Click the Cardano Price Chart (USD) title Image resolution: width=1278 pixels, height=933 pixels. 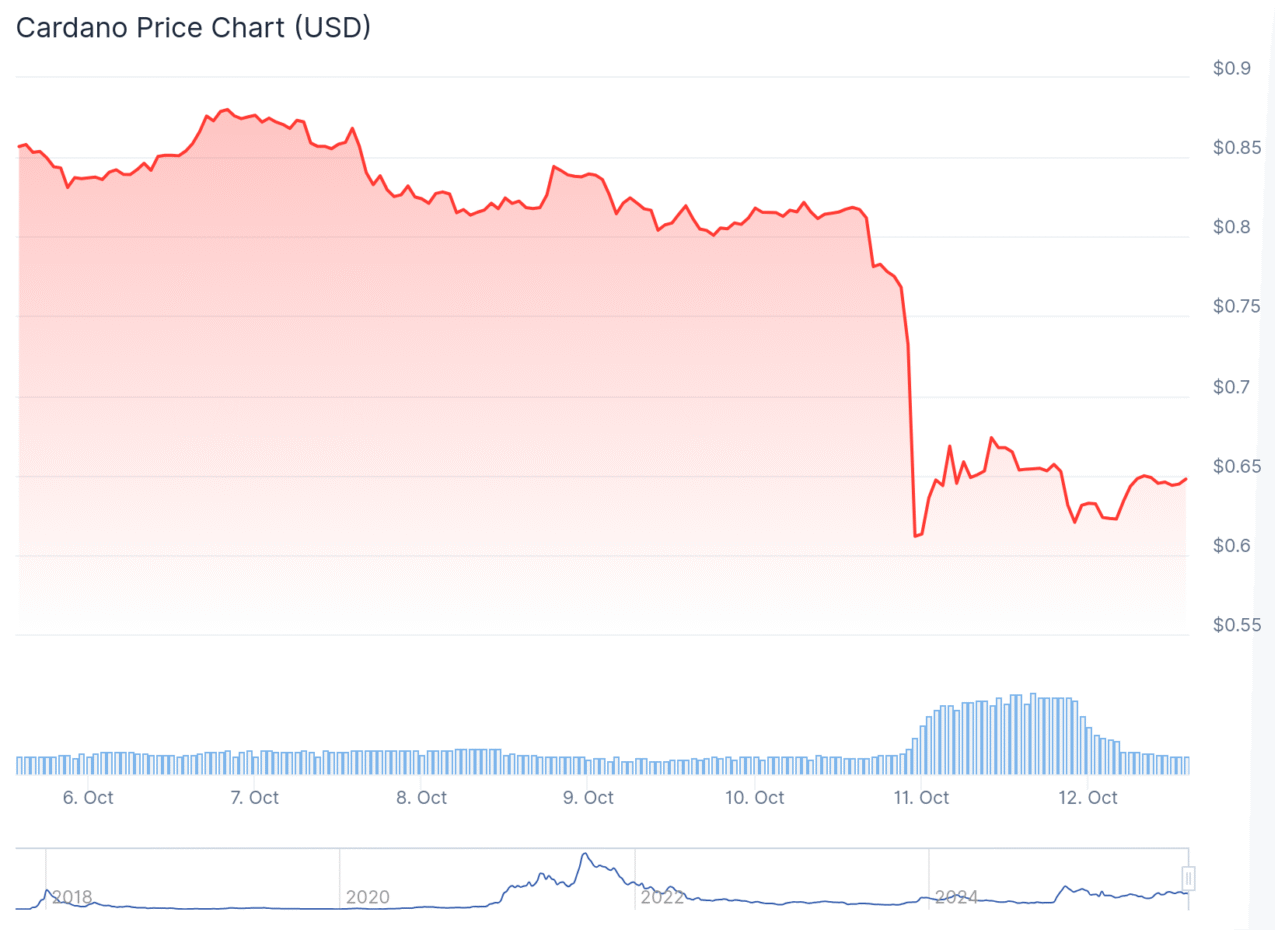tap(193, 28)
